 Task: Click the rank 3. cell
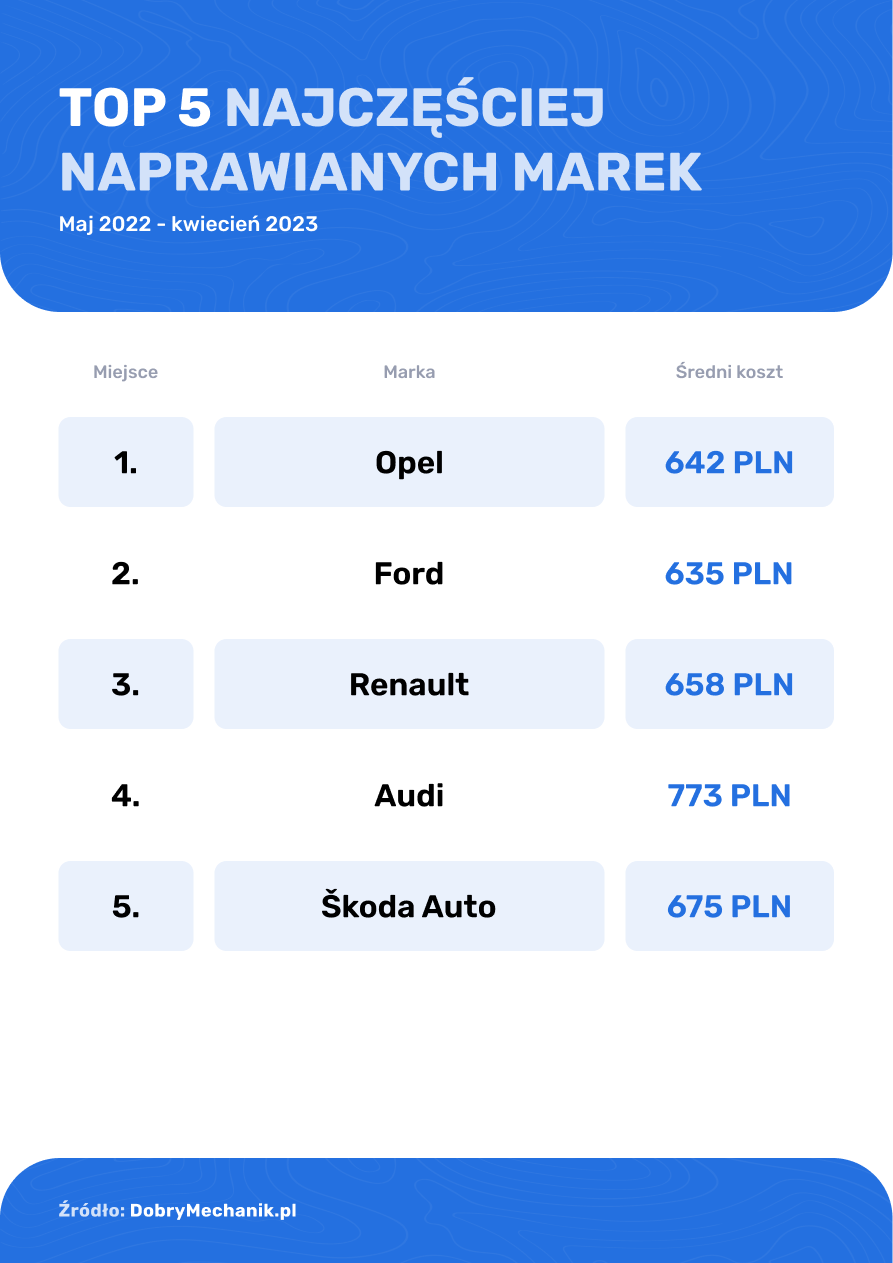click(126, 684)
